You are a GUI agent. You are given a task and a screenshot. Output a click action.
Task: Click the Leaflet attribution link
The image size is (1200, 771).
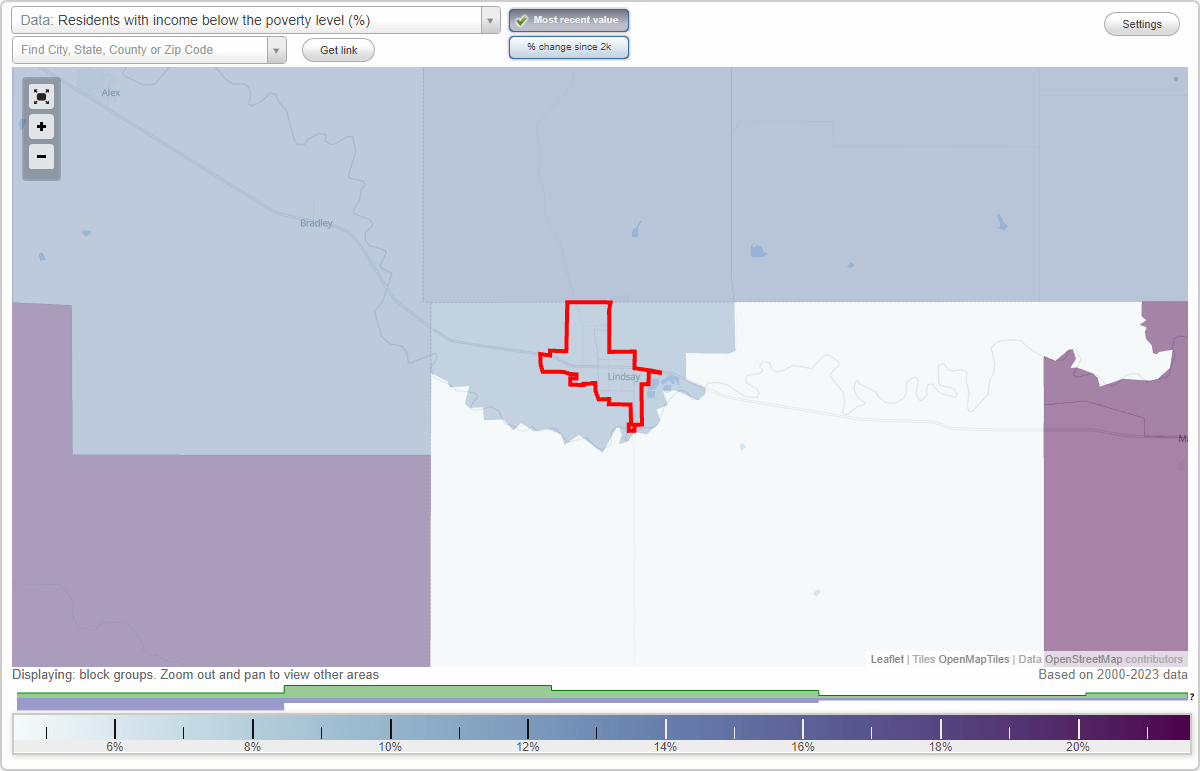(x=886, y=659)
